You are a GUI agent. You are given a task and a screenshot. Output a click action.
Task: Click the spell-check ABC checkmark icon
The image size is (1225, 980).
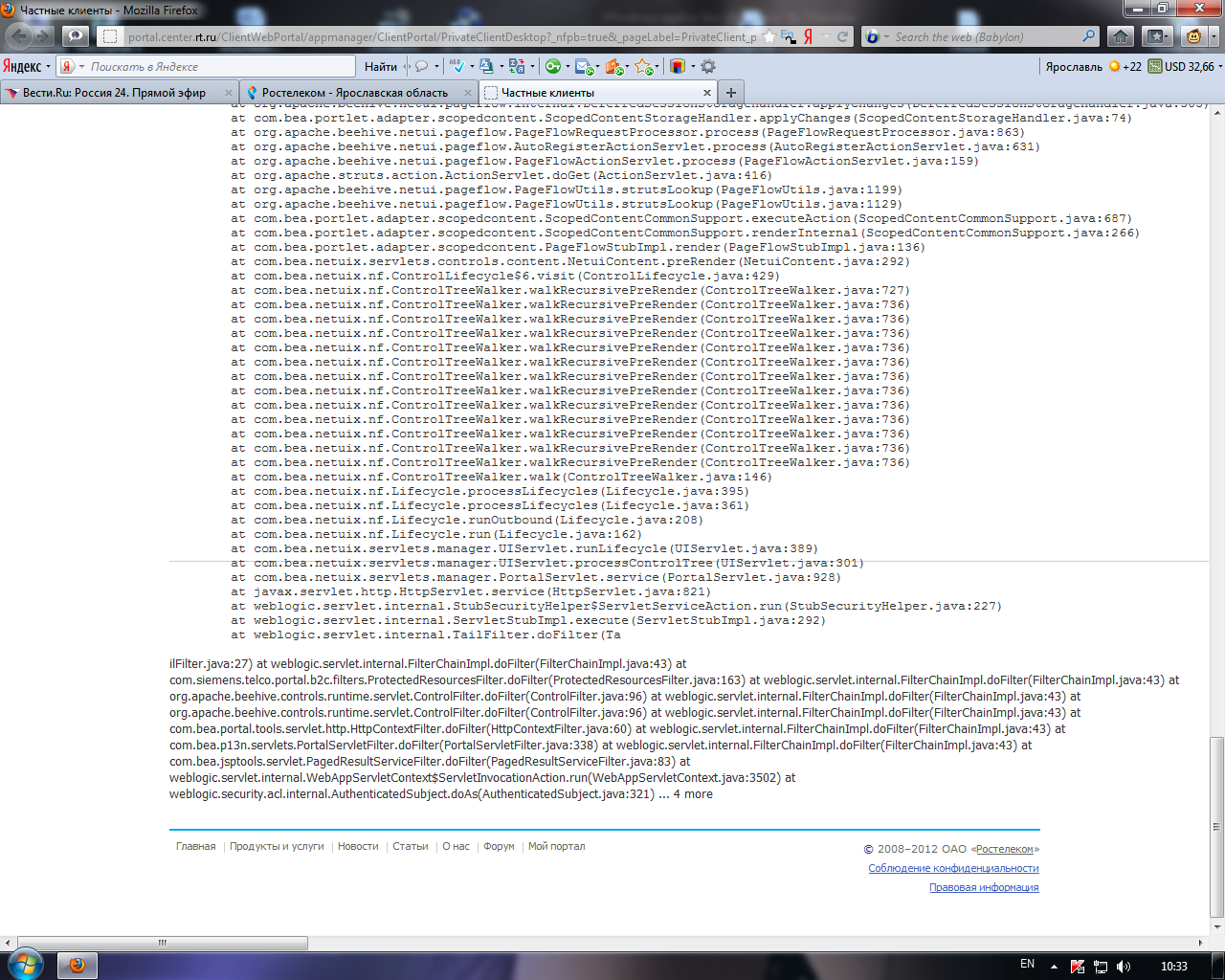point(457,66)
